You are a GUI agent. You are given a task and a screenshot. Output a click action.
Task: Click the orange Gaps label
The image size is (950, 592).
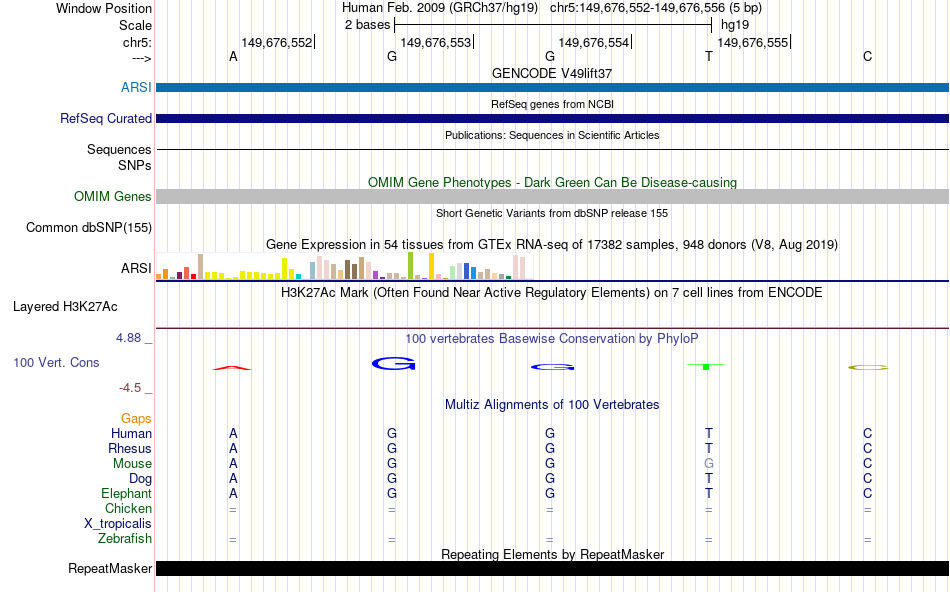[x=136, y=419]
